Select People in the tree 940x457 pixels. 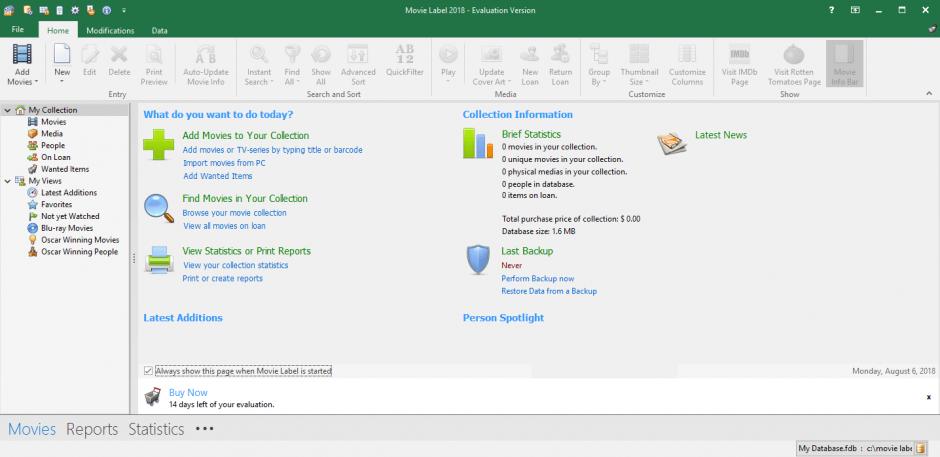coord(53,145)
